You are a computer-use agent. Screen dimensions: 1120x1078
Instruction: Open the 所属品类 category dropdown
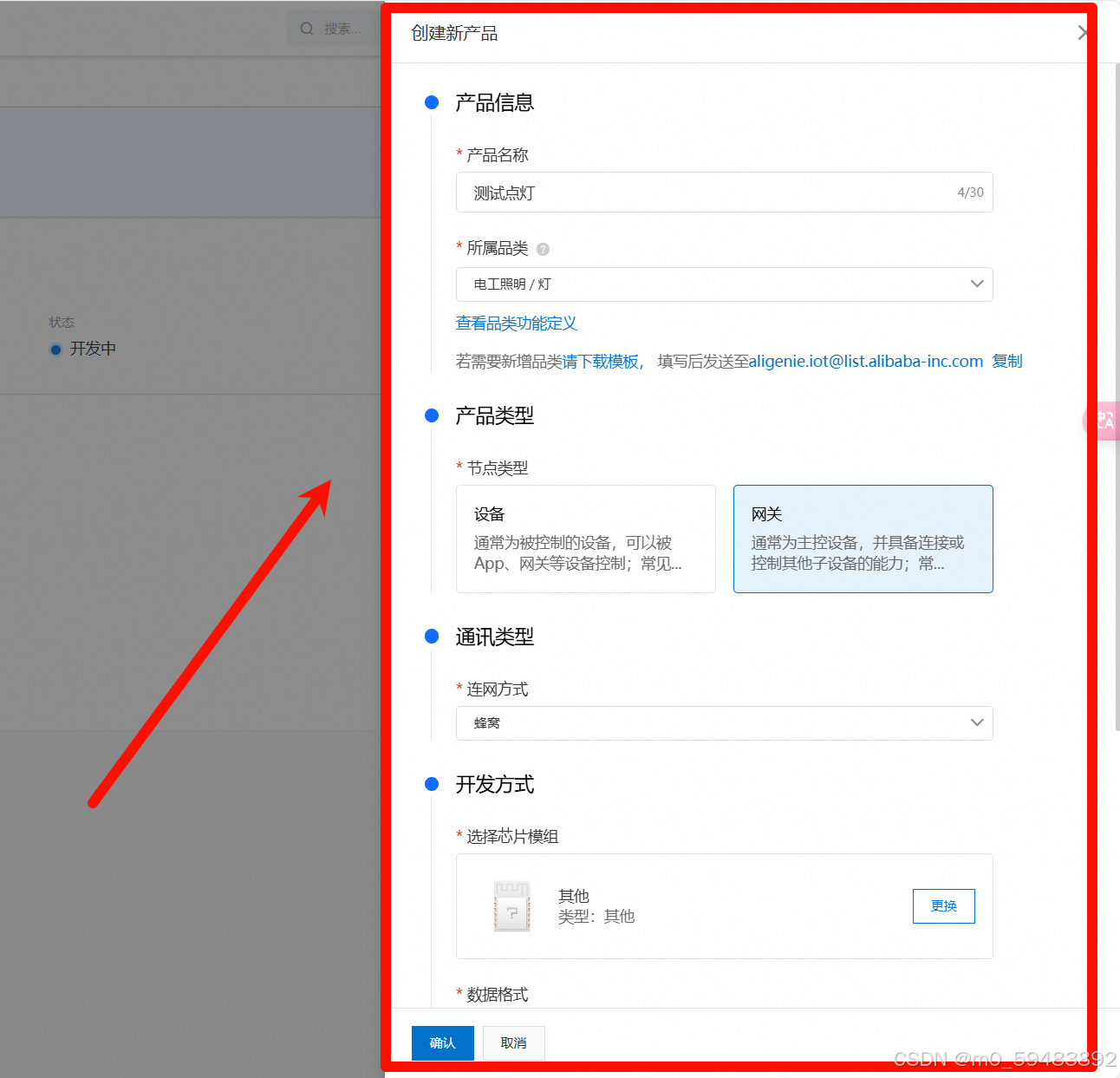(725, 284)
